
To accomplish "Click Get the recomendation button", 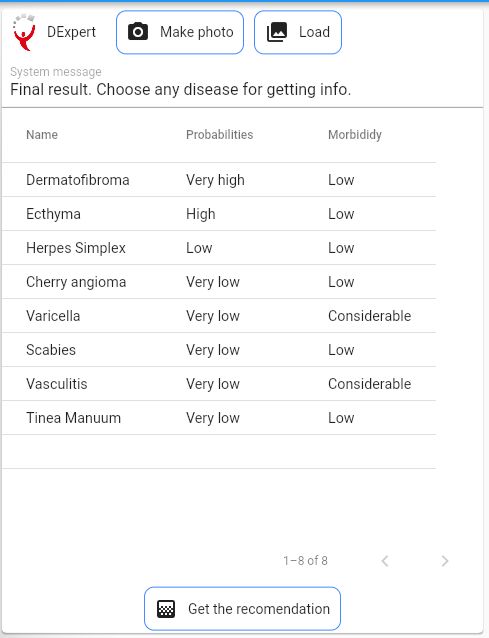I will tap(242, 609).
